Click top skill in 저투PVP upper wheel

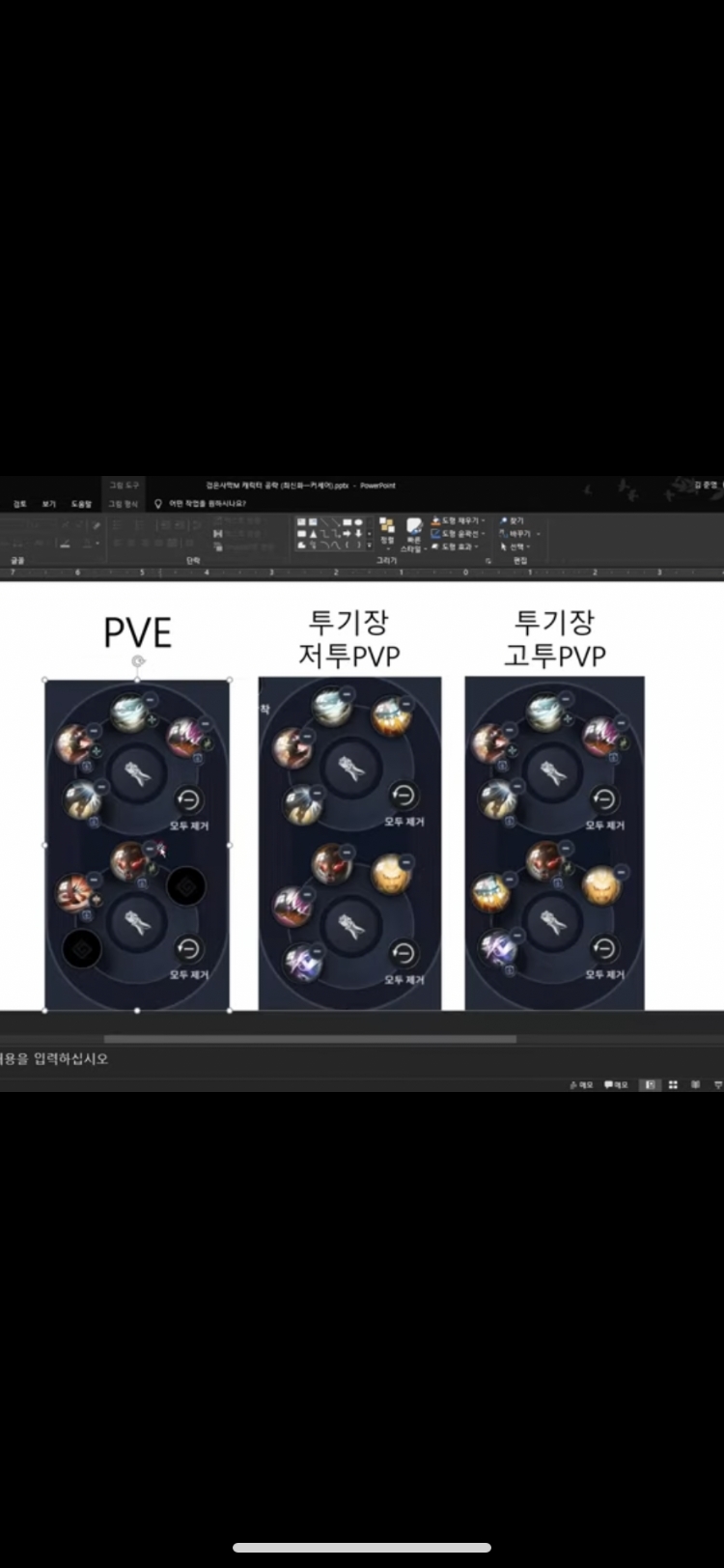pyautogui.click(x=331, y=707)
